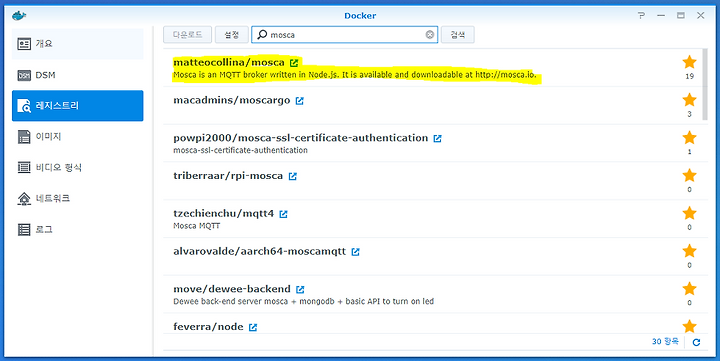Open the 이미지 image section

coord(78,136)
